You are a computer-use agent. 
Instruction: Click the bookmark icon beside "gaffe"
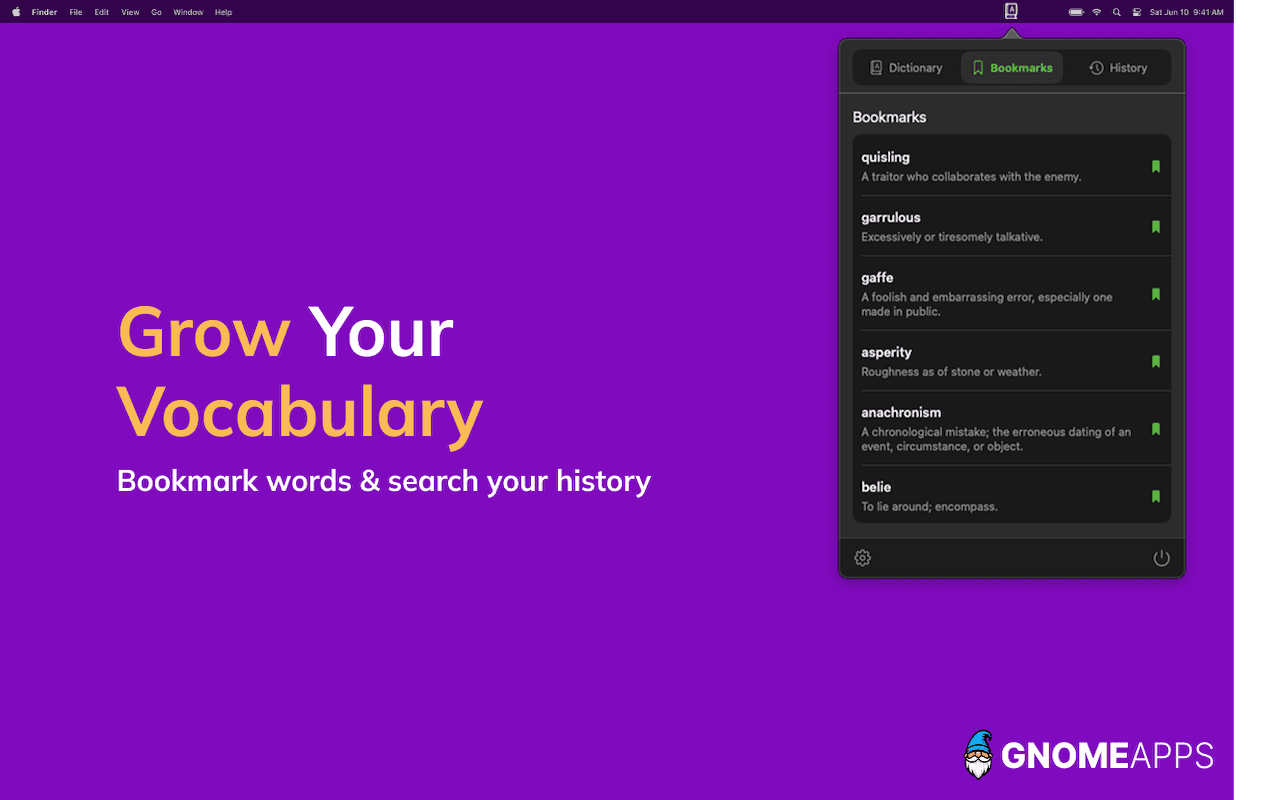click(1156, 295)
